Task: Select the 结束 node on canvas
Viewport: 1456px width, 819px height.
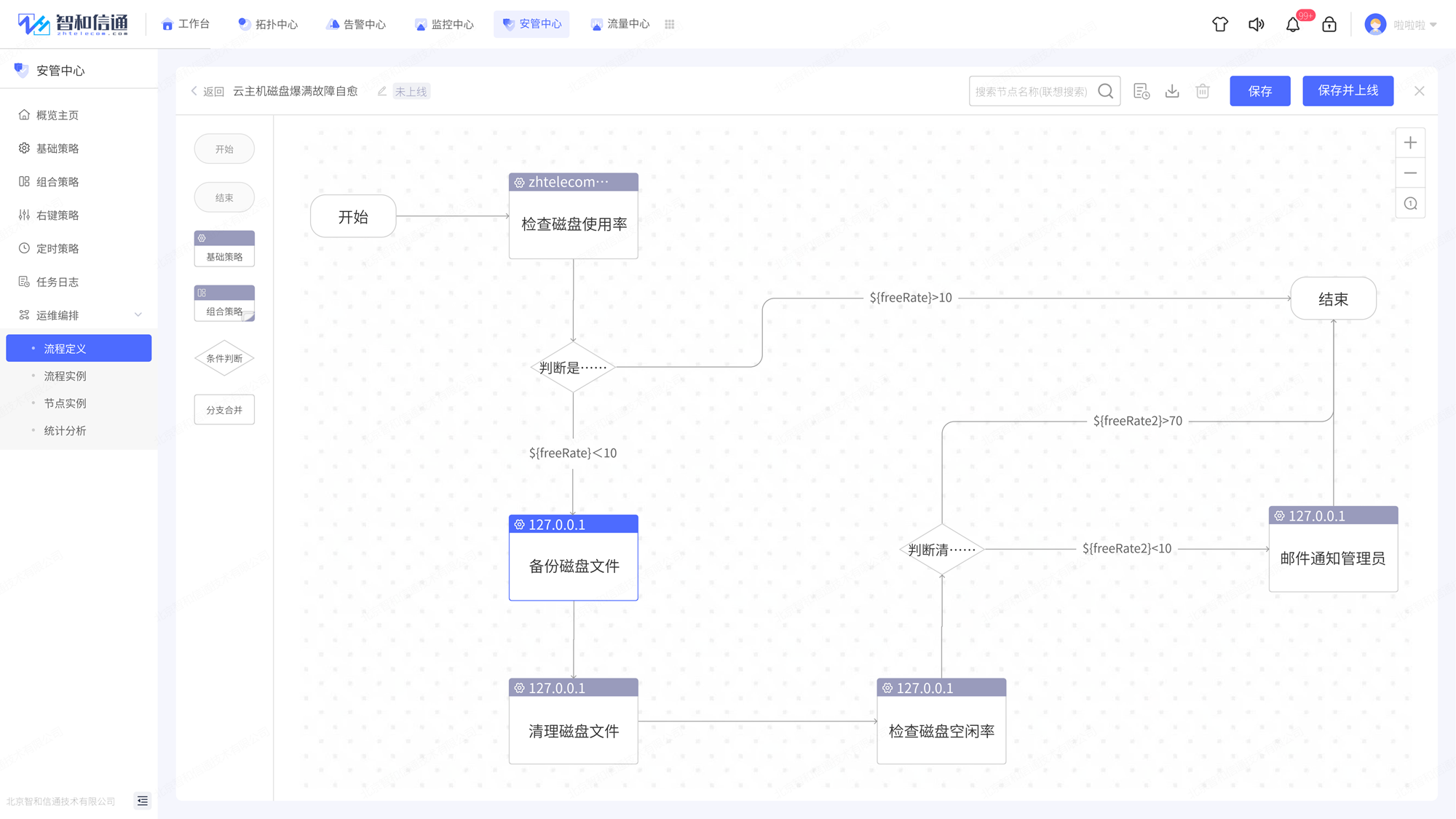Action: (1333, 298)
